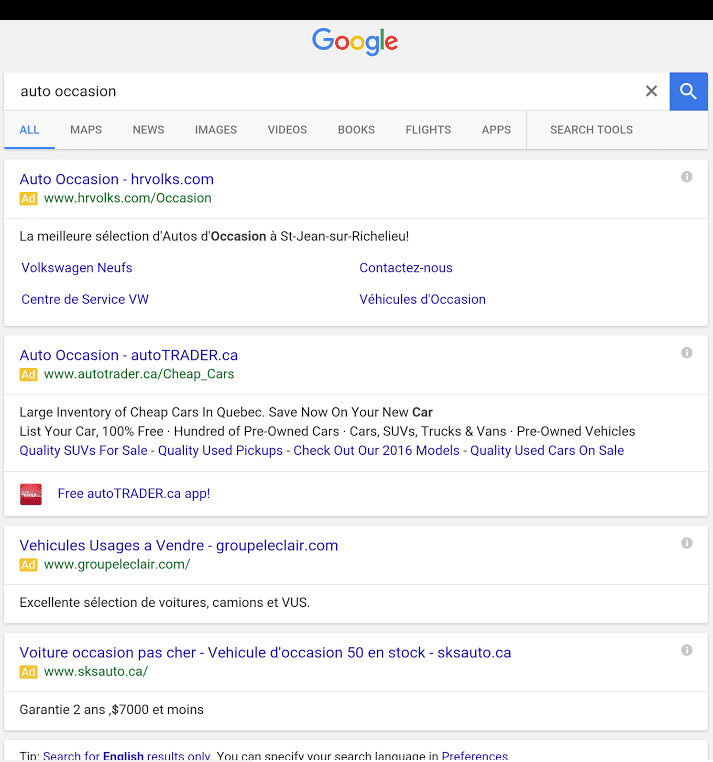This screenshot has width=713, height=762.
Task: Click the autoTRADER app thumbnail icon
Action: pyautogui.click(x=31, y=494)
